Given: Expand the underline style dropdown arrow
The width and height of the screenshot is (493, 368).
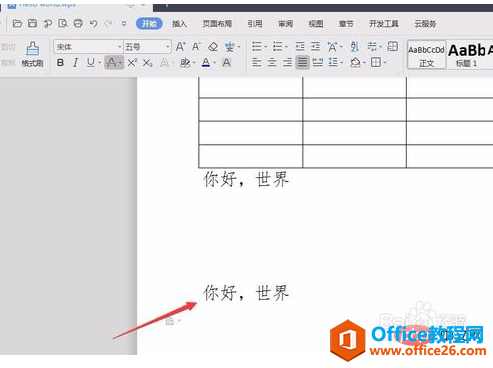Looking at the screenshot, I should [x=100, y=63].
